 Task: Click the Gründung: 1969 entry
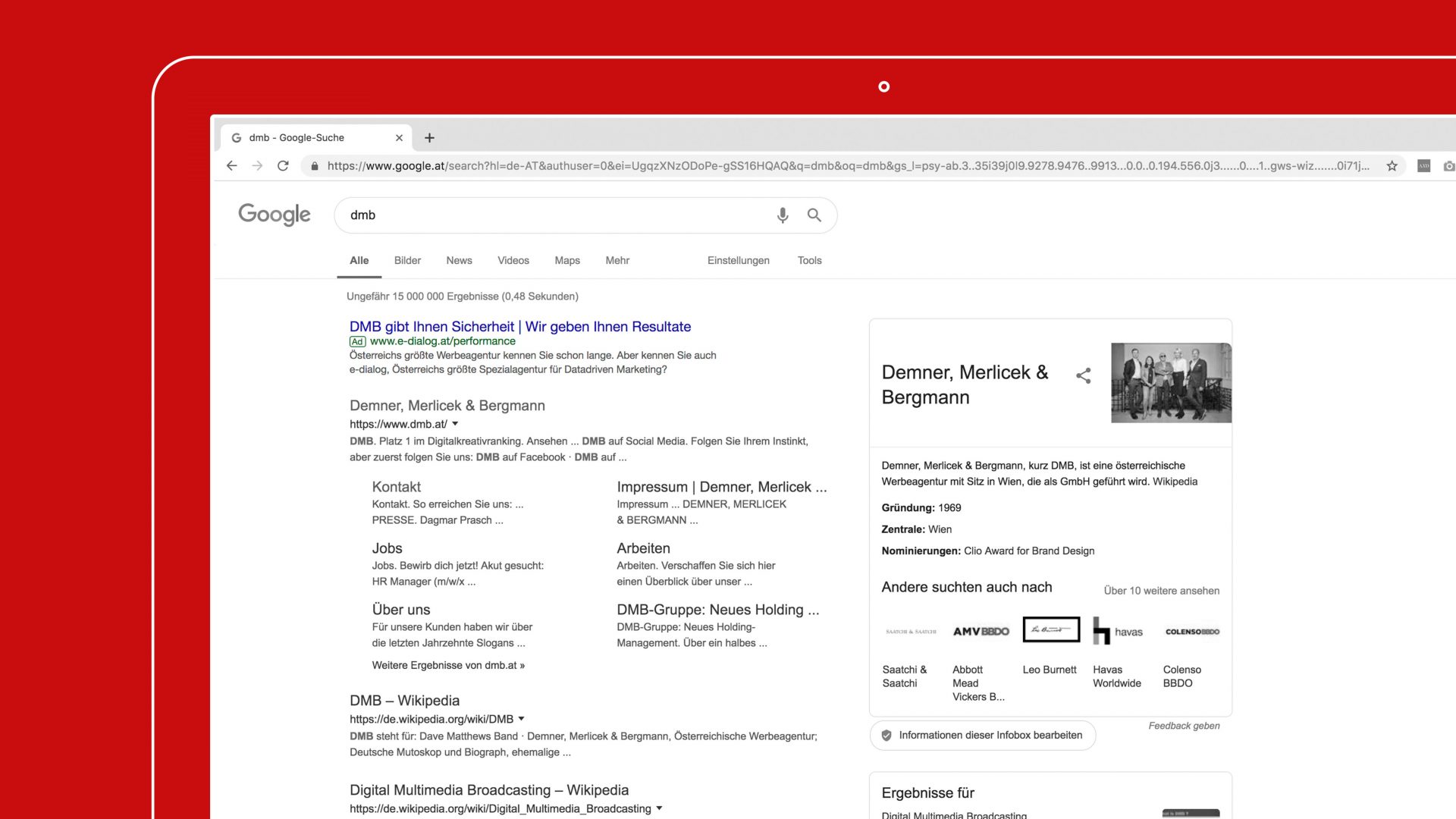click(x=921, y=508)
